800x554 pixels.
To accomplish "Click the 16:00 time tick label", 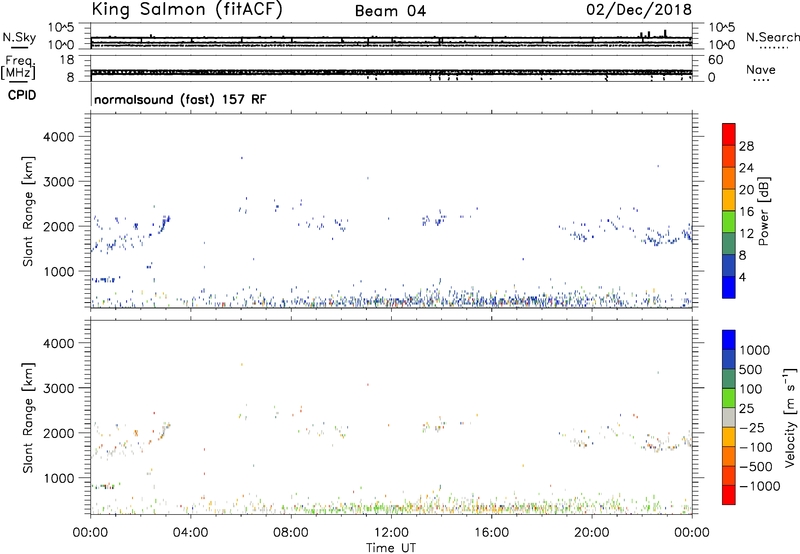I will [x=491, y=533].
